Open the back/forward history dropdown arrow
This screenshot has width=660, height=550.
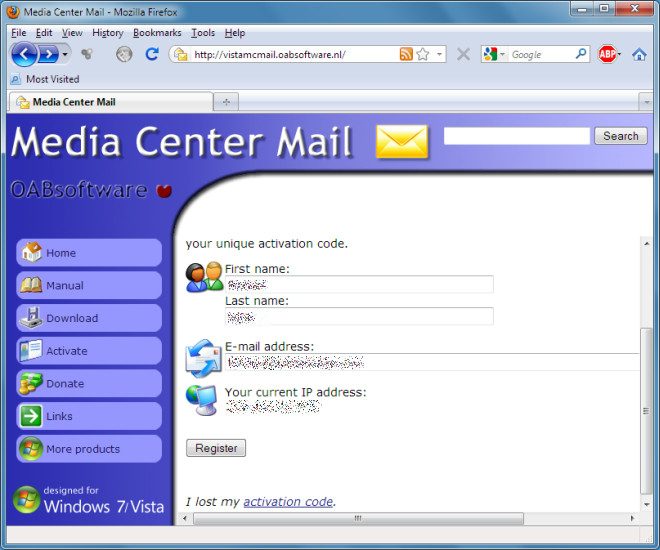[x=65, y=54]
